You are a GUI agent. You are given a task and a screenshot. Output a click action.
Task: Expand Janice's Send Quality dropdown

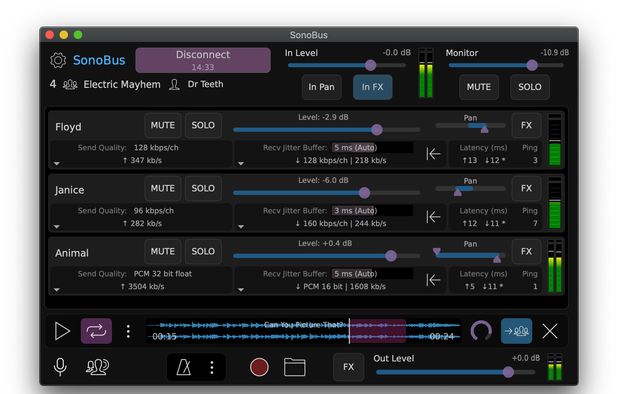[57, 227]
